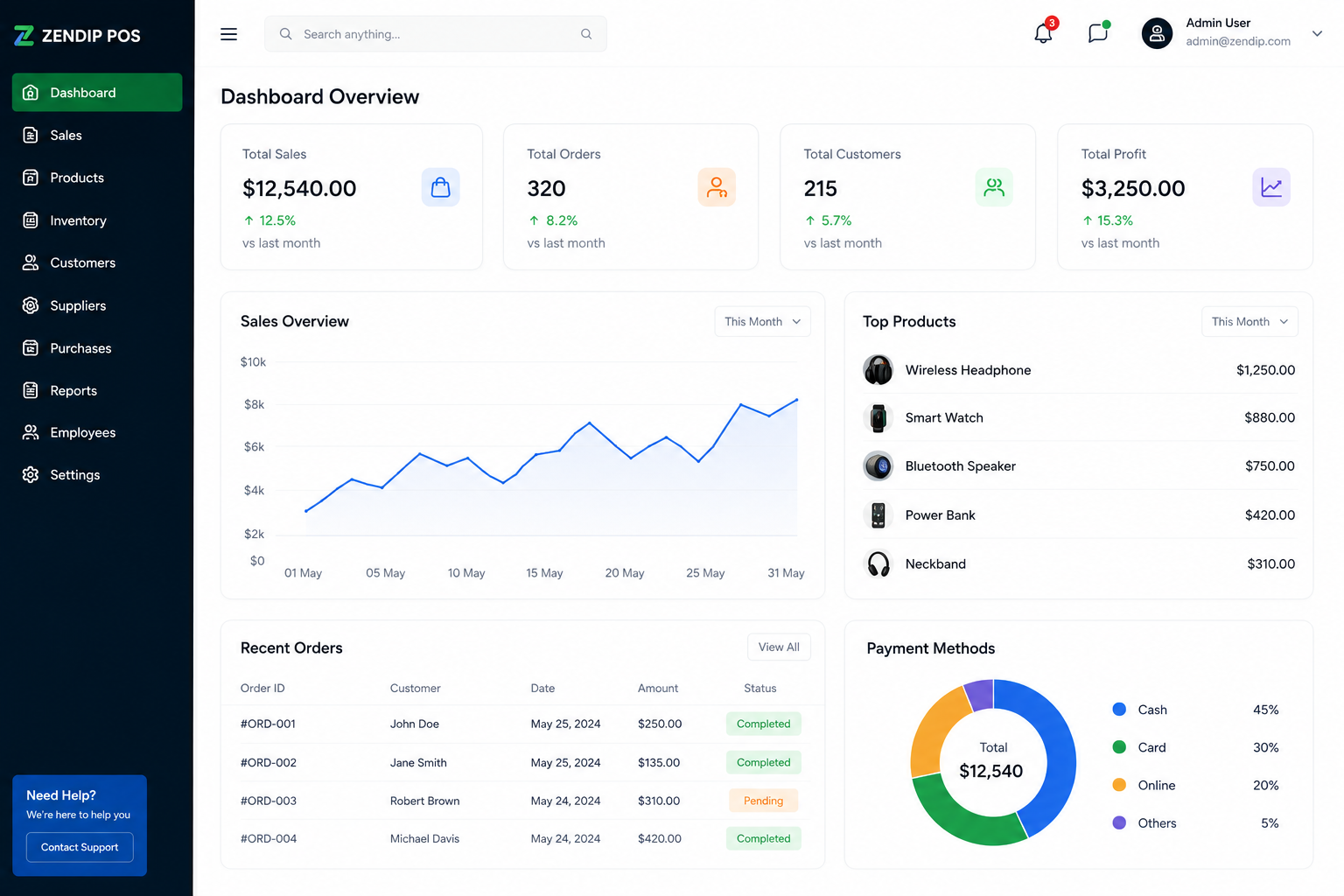Click Suppliers label in the sidebar

click(78, 305)
